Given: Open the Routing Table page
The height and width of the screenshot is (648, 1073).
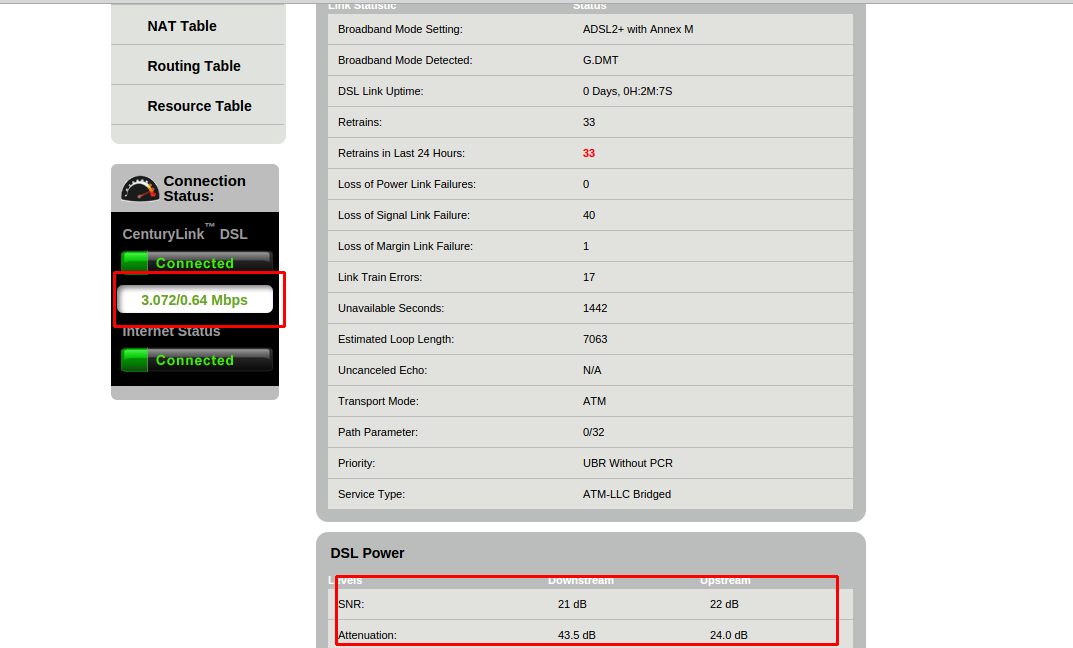Looking at the screenshot, I should [194, 66].
